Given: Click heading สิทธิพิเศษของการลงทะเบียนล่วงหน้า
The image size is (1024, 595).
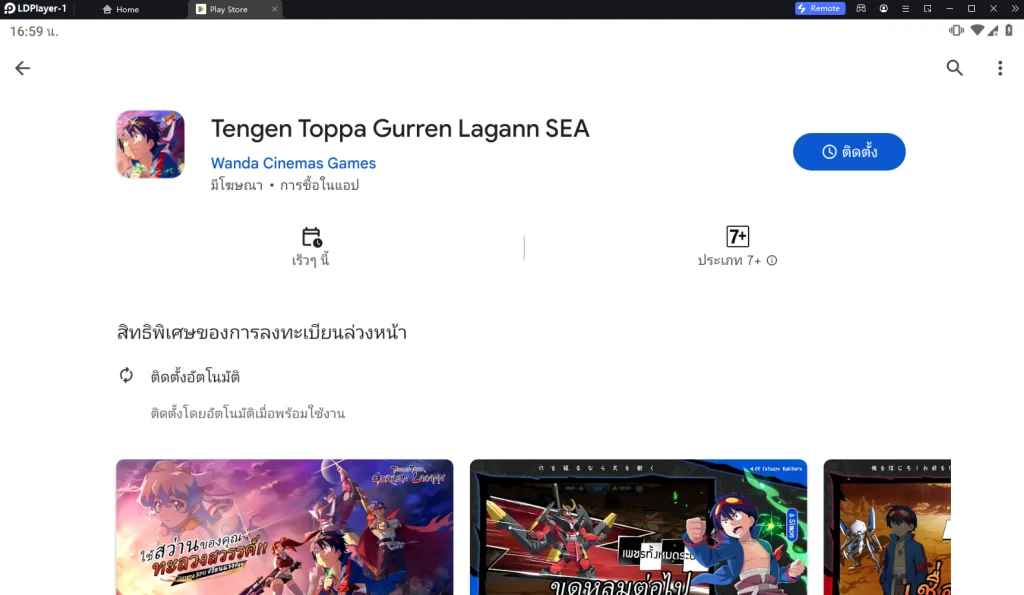Looking at the screenshot, I should coord(262,332).
